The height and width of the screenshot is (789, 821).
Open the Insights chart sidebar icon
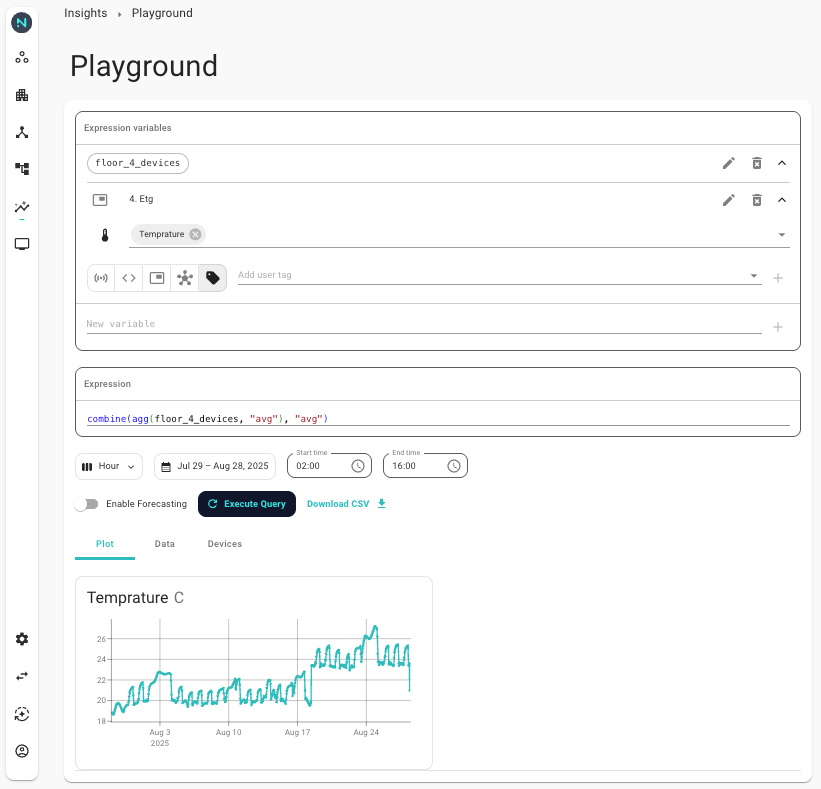tap(21, 207)
